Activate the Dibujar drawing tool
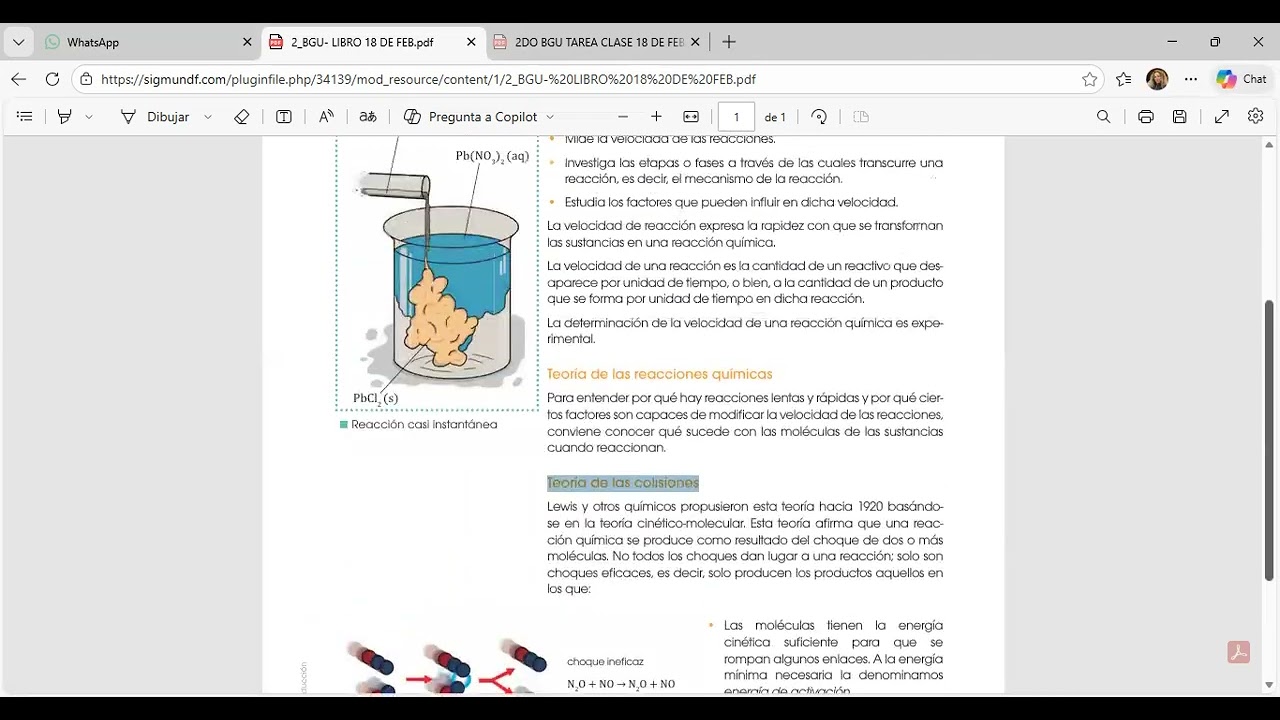Viewport: 1280px width, 720px height. [x=154, y=117]
